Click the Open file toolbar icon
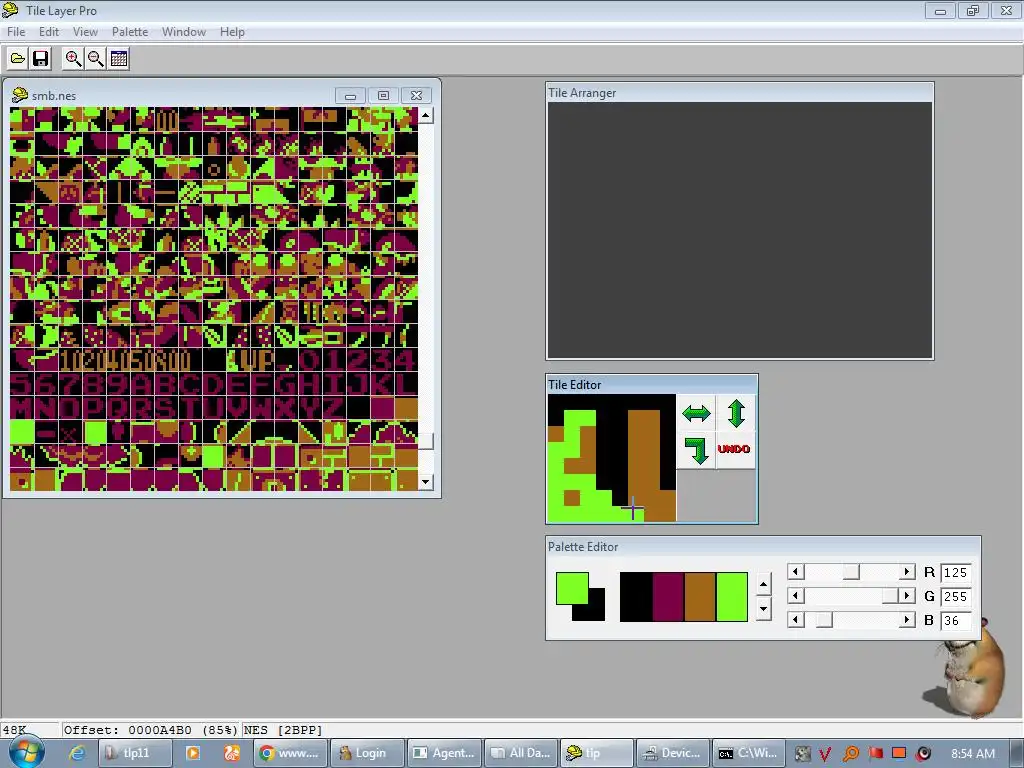 click(18, 59)
